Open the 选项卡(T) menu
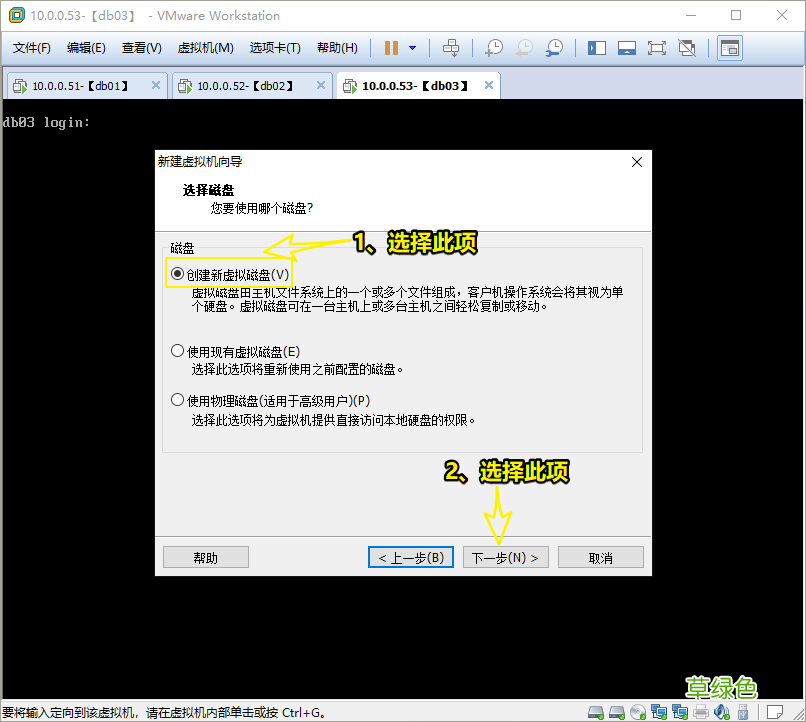Viewport: 806px width, 722px height. pyautogui.click(x=275, y=48)
